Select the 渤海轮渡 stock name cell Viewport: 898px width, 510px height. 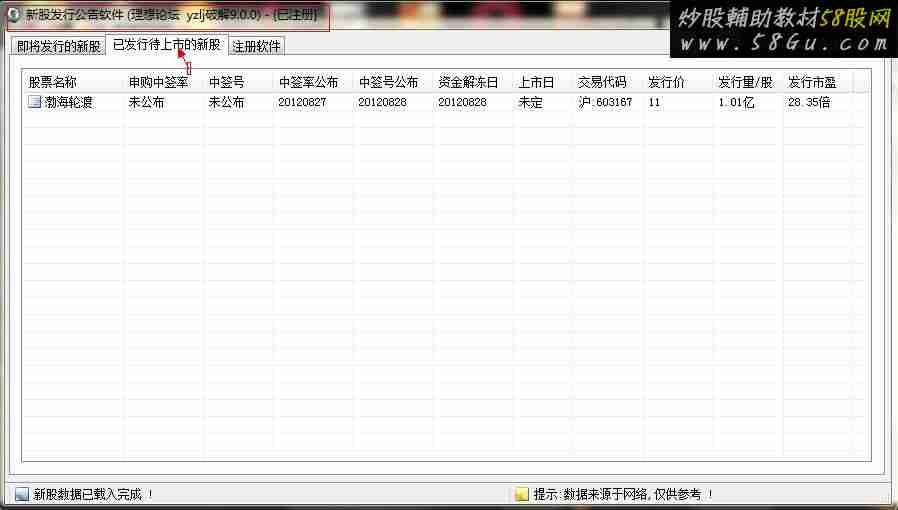click(x=69, y=102)
